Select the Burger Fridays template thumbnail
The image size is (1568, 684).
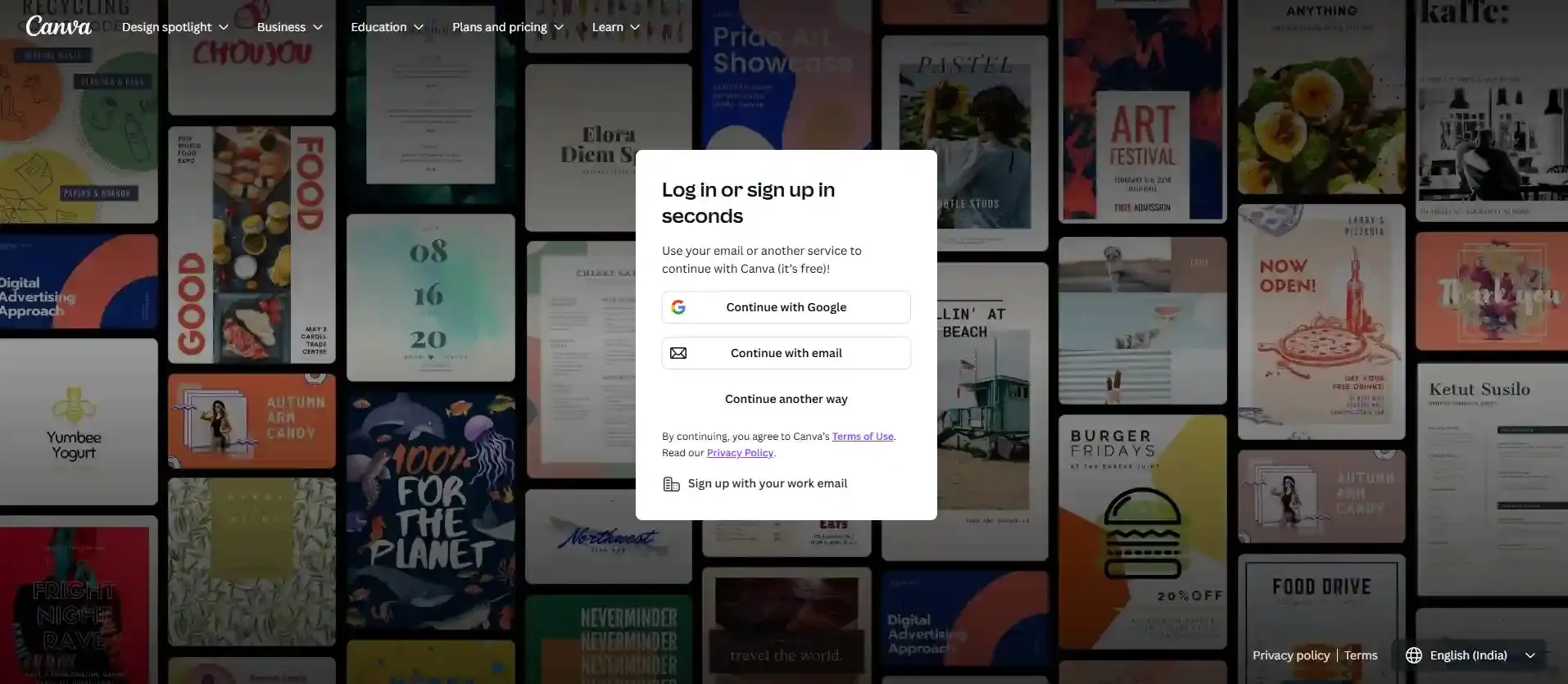coord(1141,532)
